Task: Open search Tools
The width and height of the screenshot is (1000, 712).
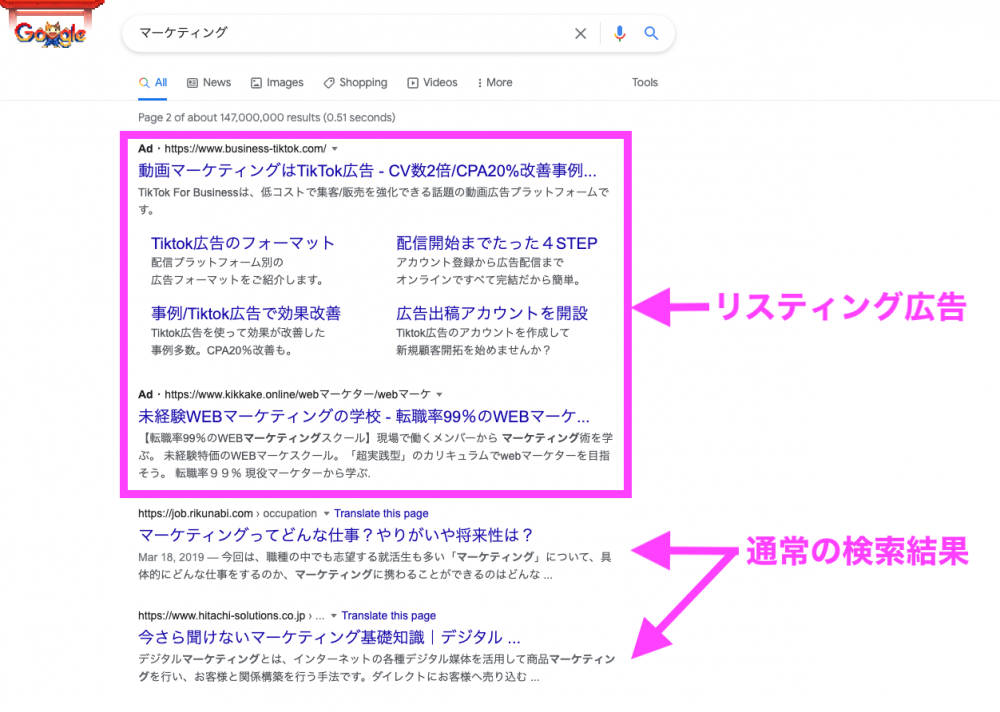Action: click(645, 82)
